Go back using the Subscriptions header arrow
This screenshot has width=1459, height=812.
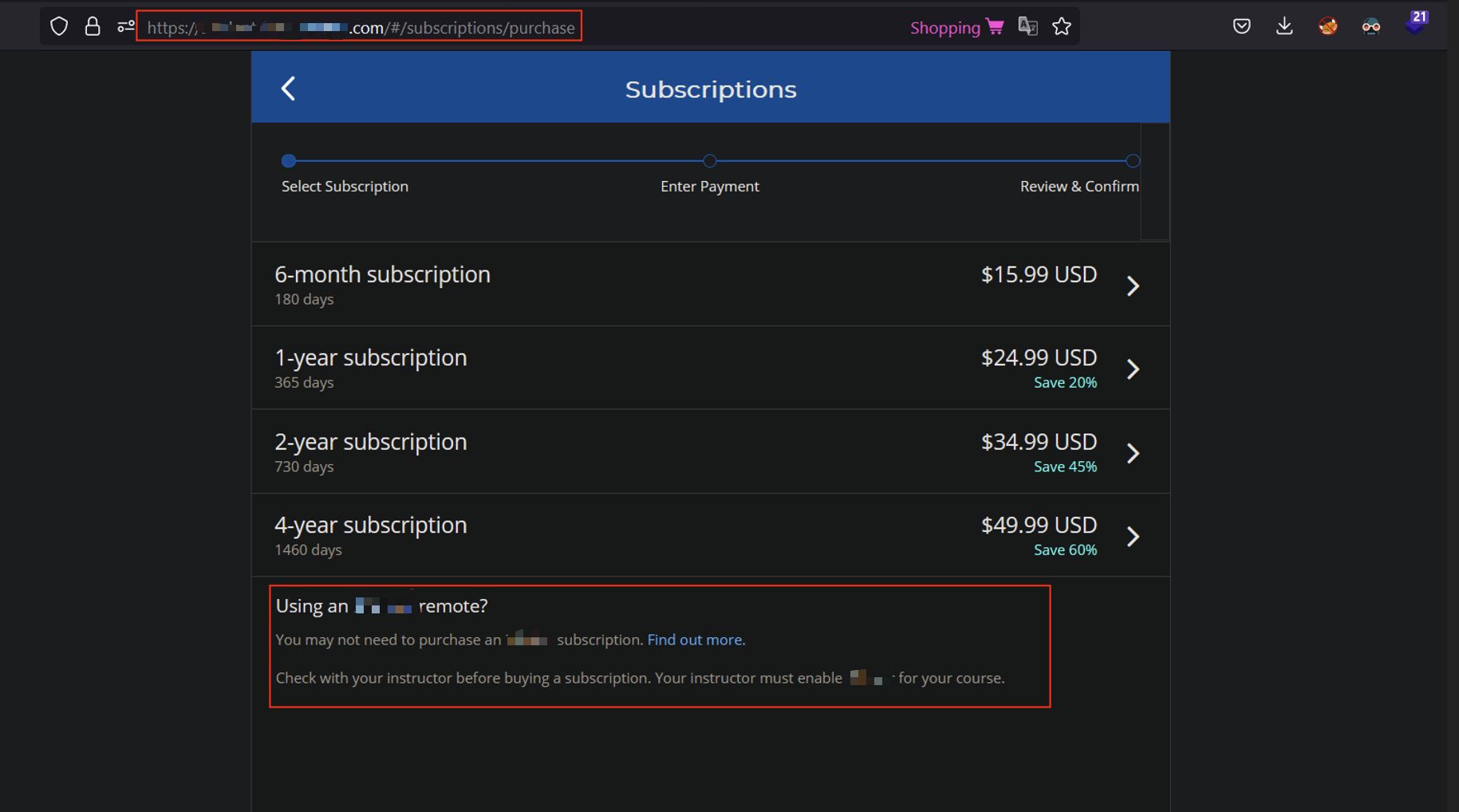pos(289,89)
